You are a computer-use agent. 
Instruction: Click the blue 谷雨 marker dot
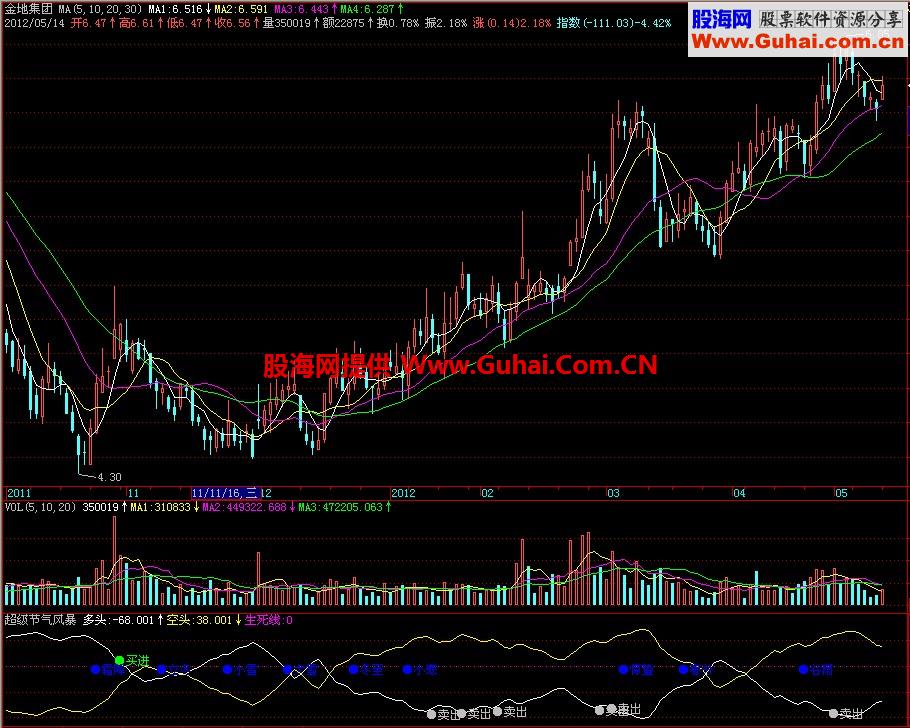tap(803, 669)
